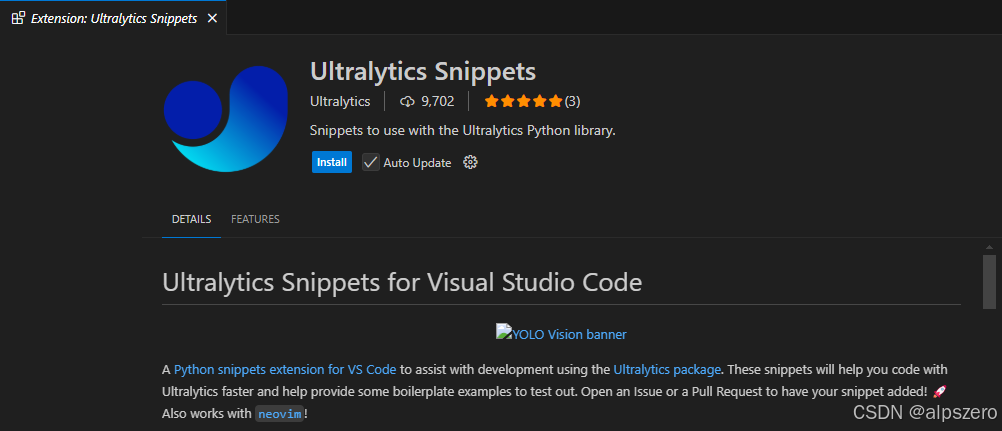The width and height of the screenshot is (1002, 431).
Task: Select the Extension: Ultralytics Snippets editor tab
Action: tap(113, 18)
